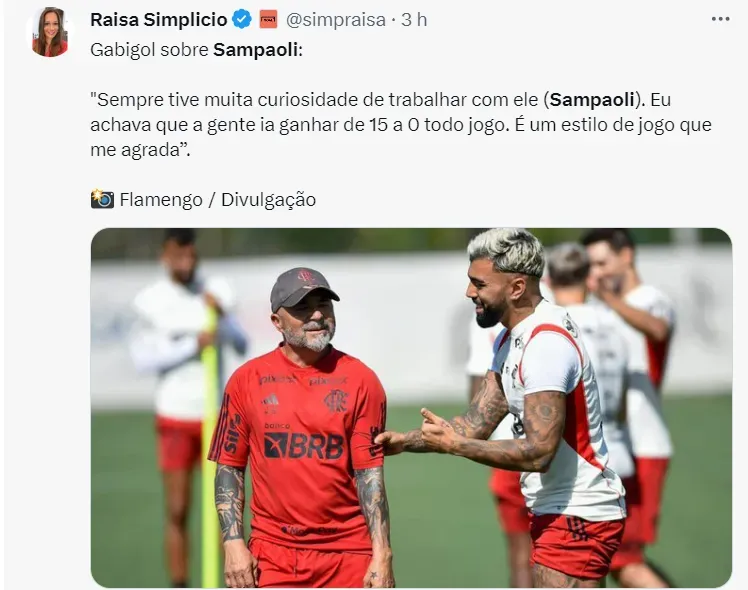Click the yellow training pole in photo

209,446
